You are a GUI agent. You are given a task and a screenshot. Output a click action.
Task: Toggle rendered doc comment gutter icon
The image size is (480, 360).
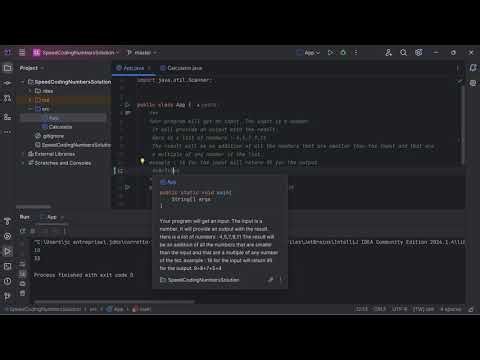119,171
